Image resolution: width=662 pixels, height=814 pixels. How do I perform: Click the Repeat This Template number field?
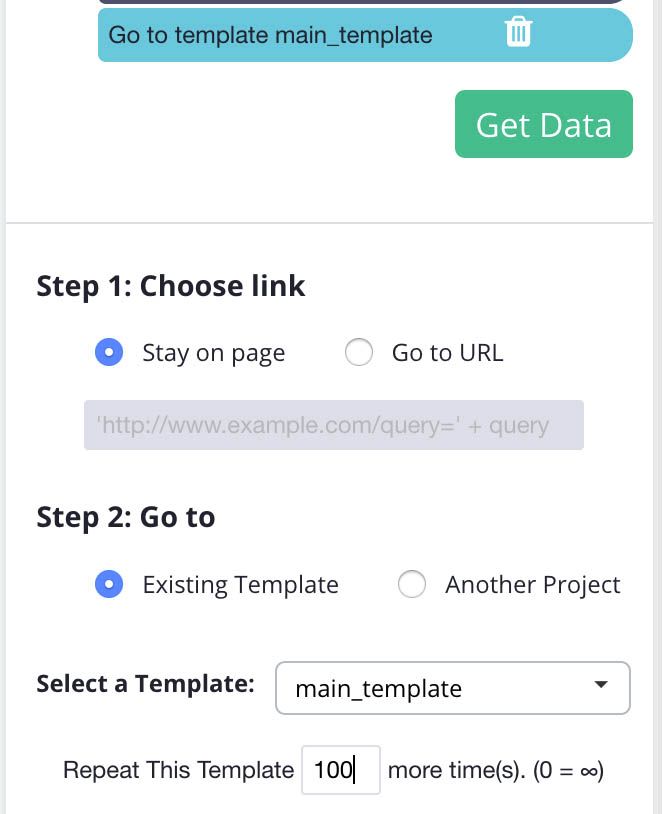click(x=341, y=770)
